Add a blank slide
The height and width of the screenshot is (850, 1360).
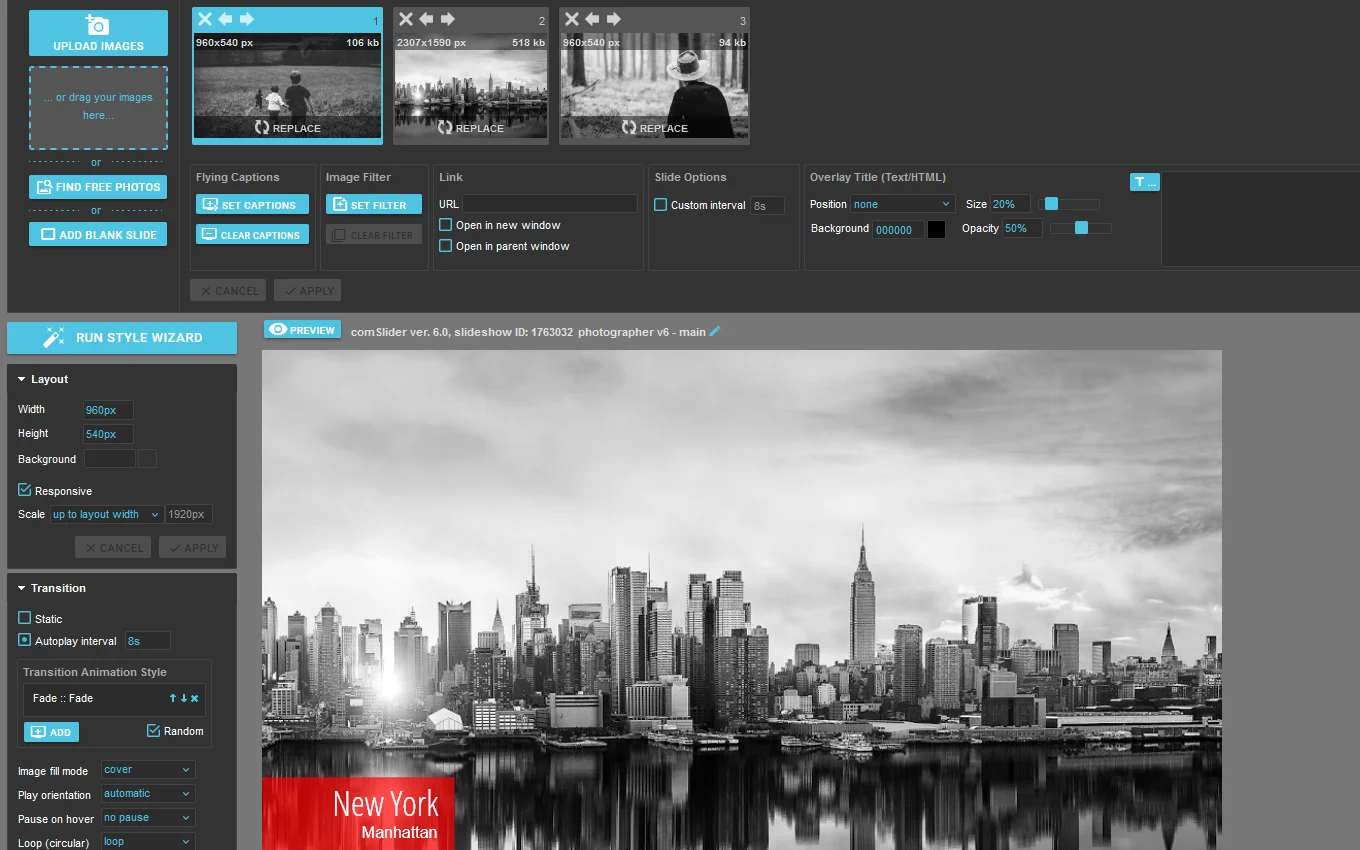(98, 235)
